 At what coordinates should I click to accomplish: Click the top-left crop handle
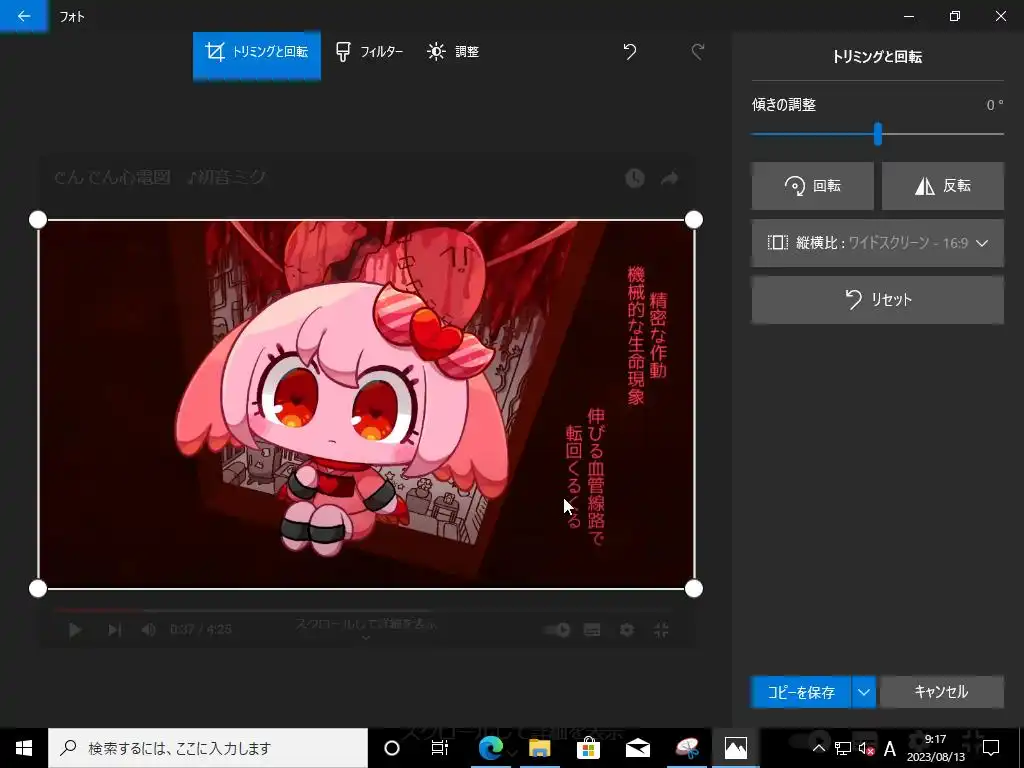tap(38, 219)
